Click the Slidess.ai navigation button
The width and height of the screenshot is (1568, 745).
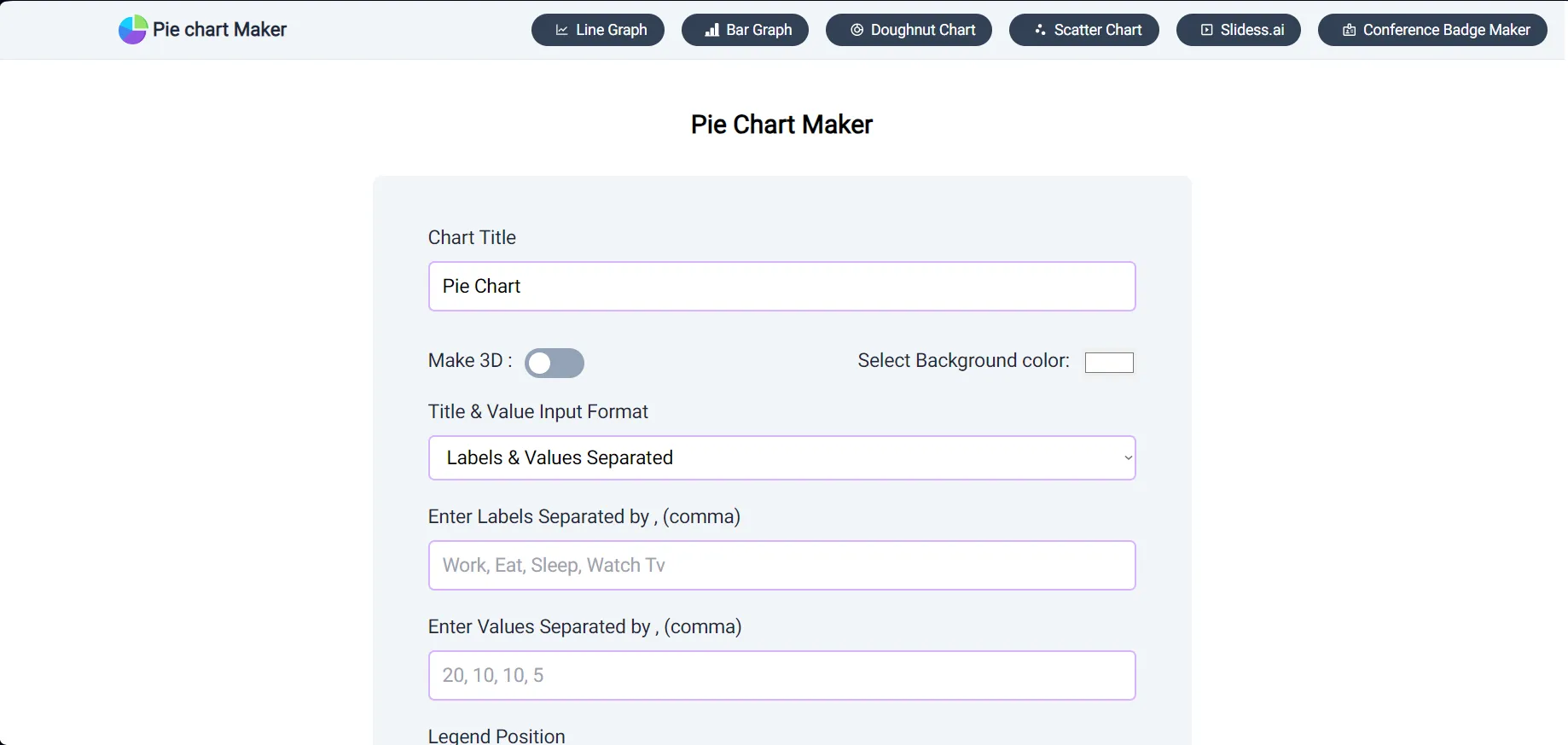1238,29
